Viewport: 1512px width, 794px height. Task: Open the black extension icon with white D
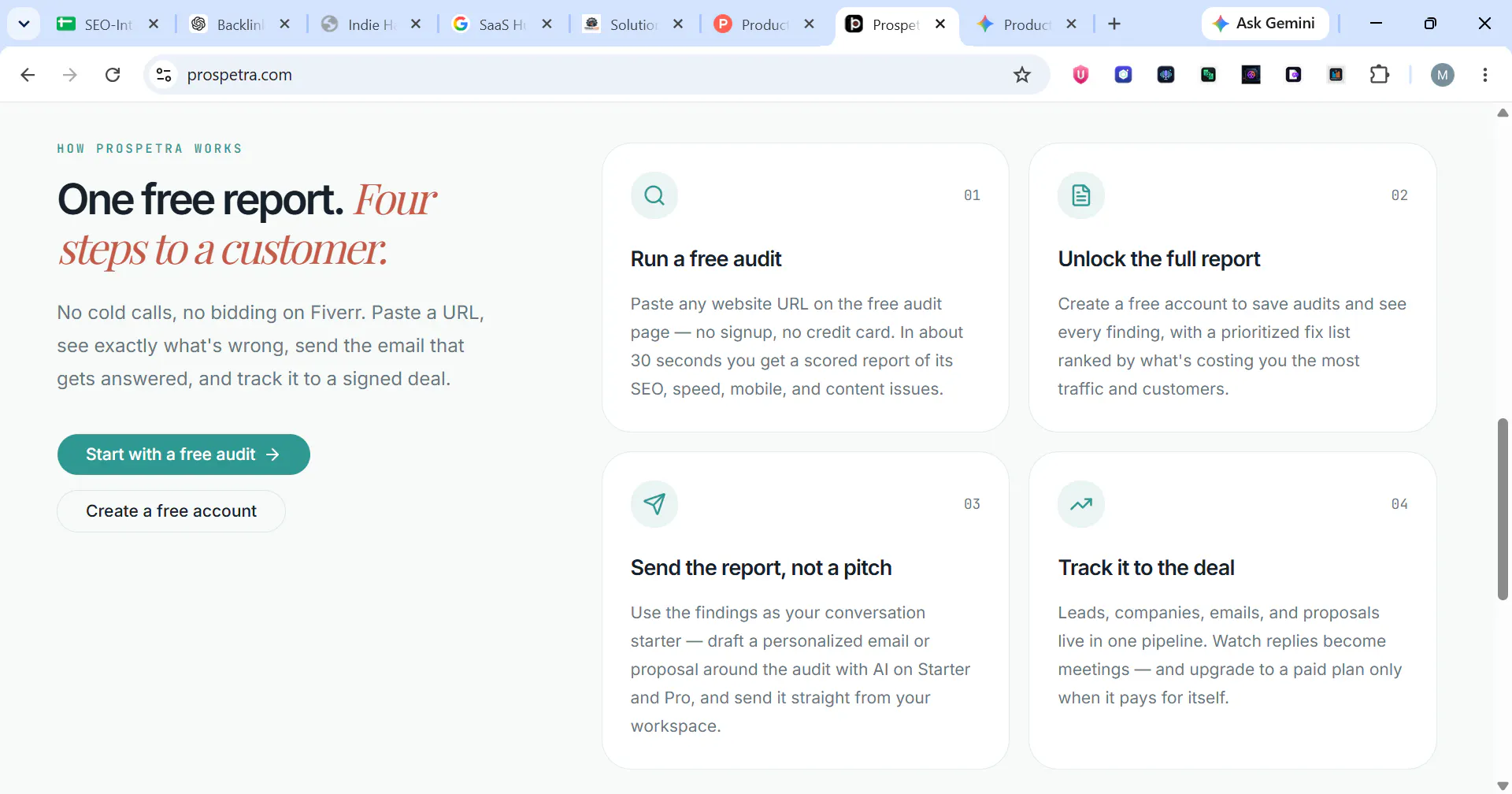pyautogui.click(x=1293, y=75)
